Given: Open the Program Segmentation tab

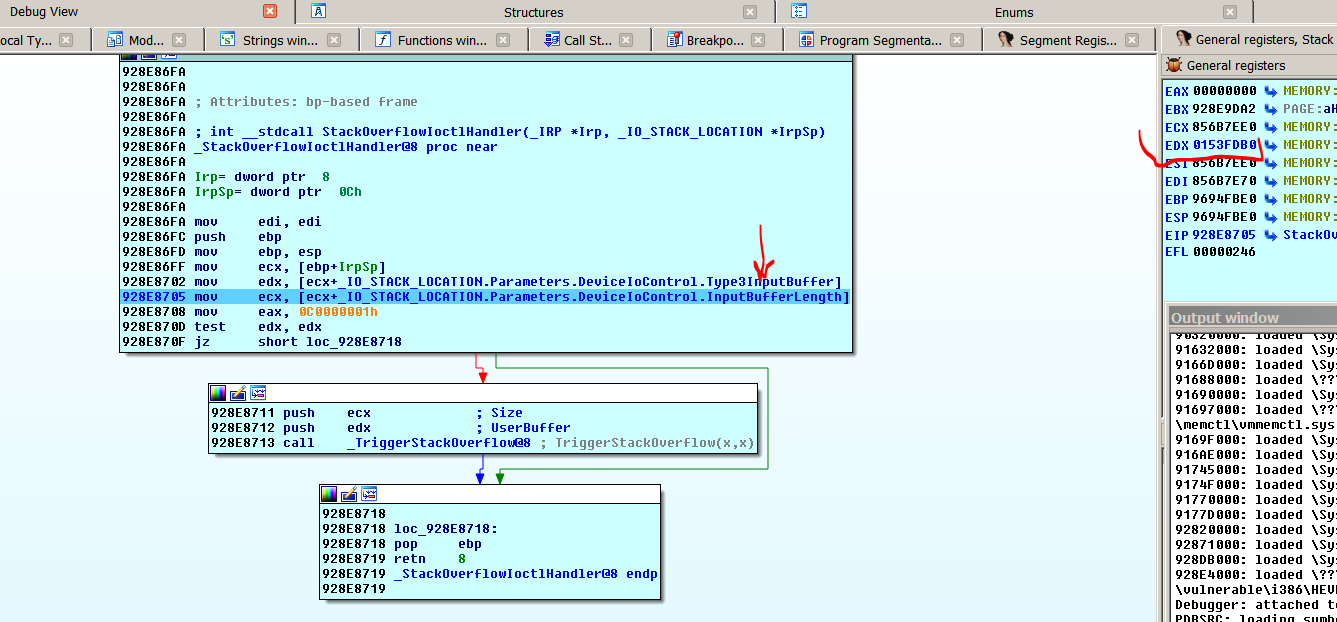Looking at the screenshot, I should pyautogui.click(x=879, y=40).
